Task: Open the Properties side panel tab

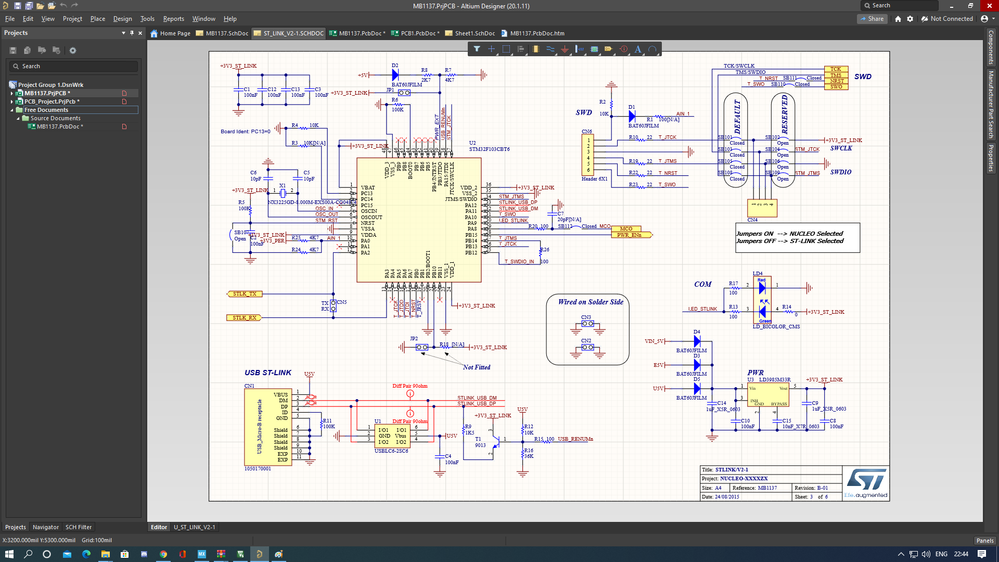Action: pos(991,157)
